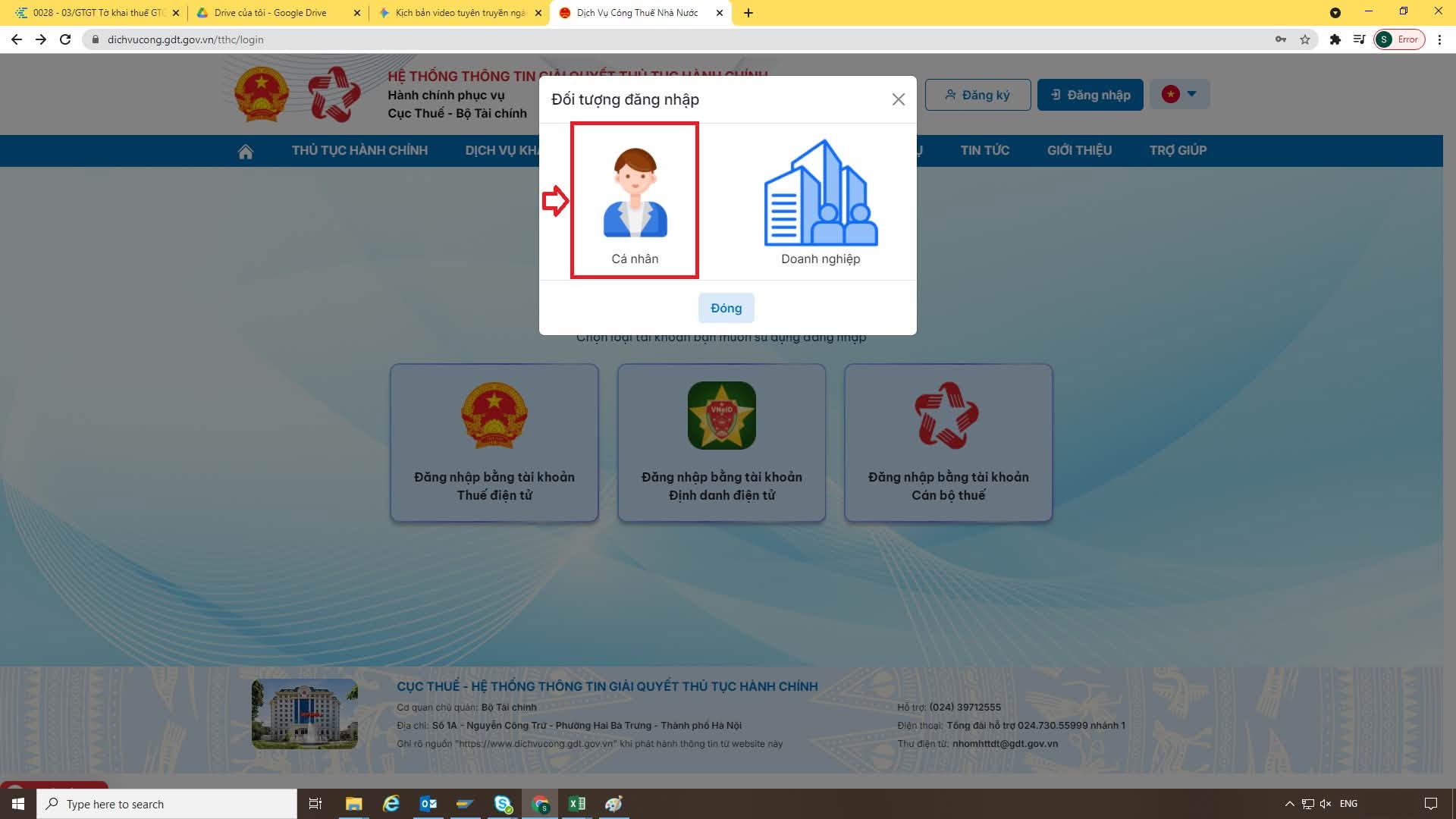The image size is (1456, 819).
Task: Open the notification center icon
Action: point(1431,804)
